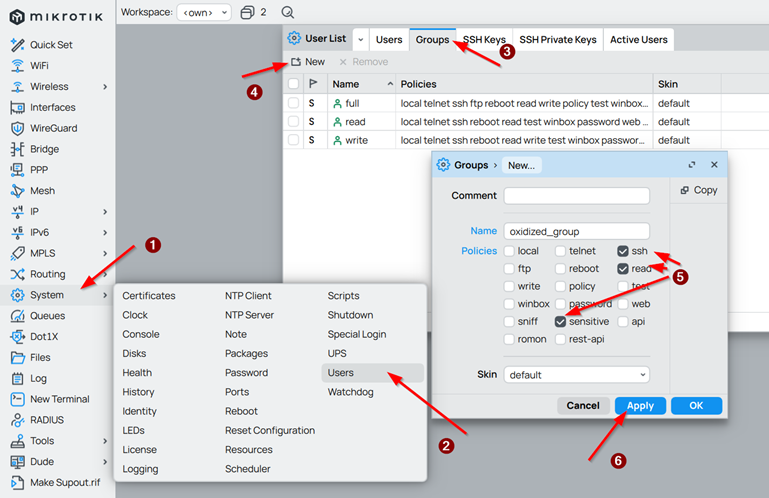Toggle the select-all checkbox in table header
Screen dimensions: 769x498
(x=293, y=84)
